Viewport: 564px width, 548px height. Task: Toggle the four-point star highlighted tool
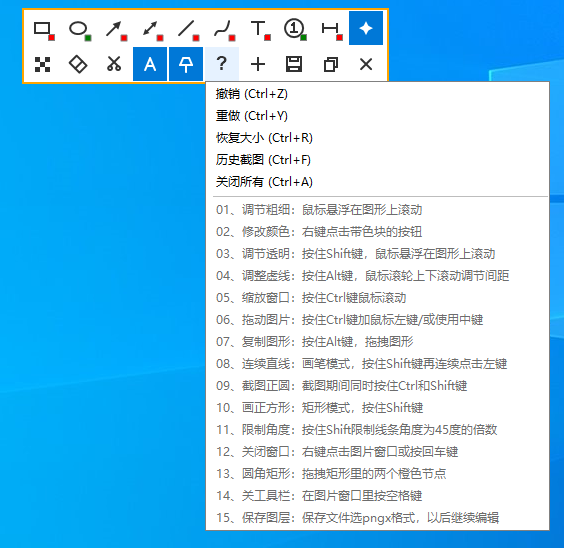click(x=366, y=28)
